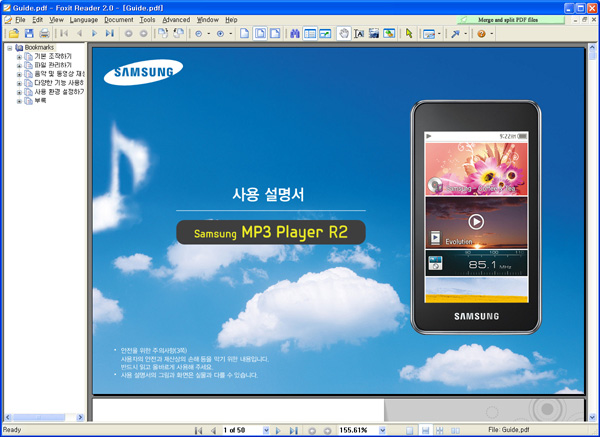Click the vertical scrollbar down arrow
The image size is (600, 437).
[592, 417]
